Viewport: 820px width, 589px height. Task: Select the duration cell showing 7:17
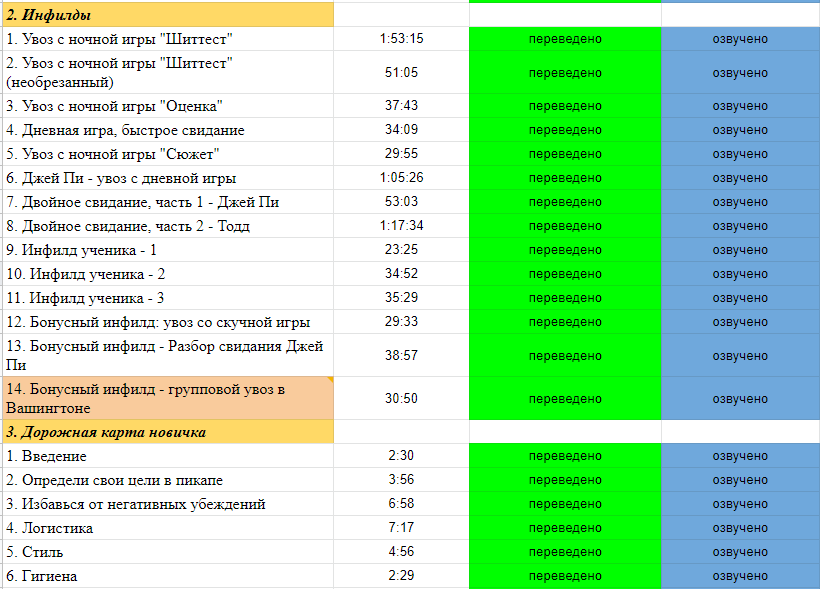[x=401, y=528]
